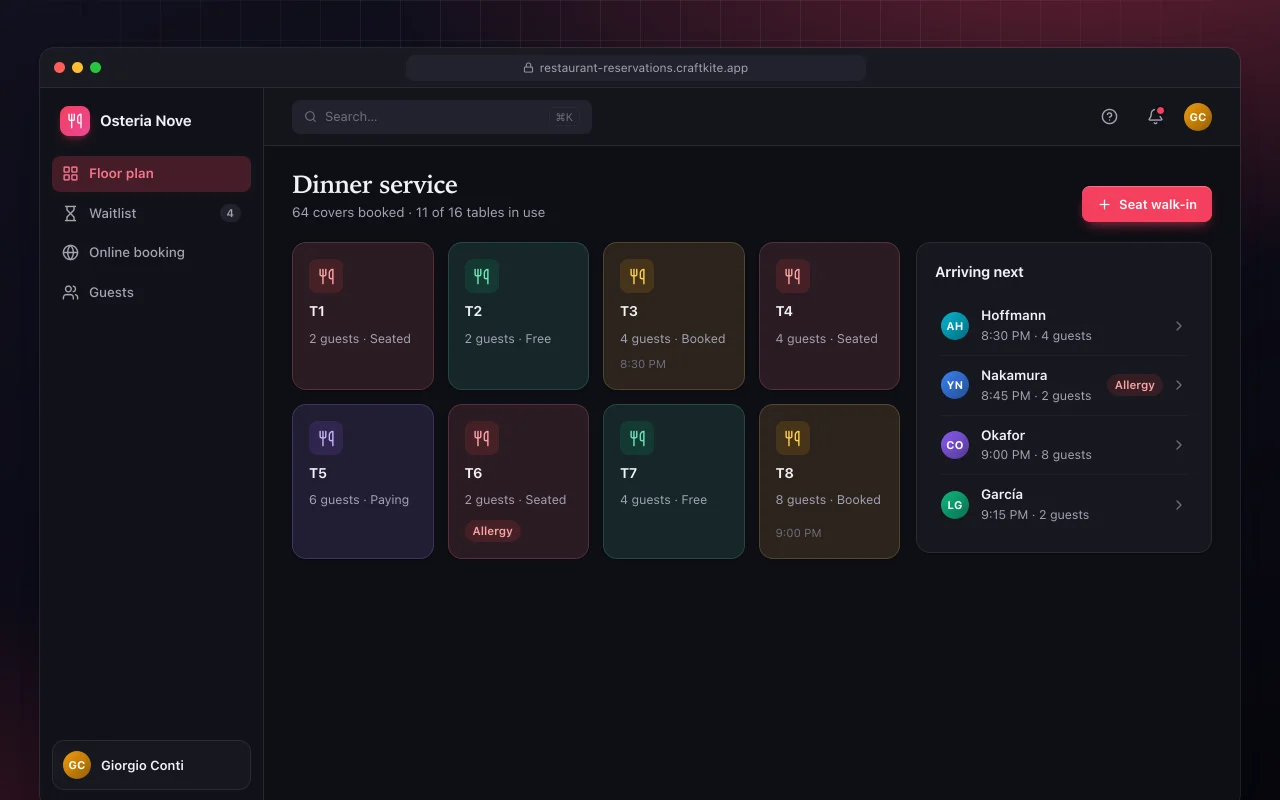Open the Waitlist menu item
Viewport: 1280px width, 800px height.
point(151,213)
